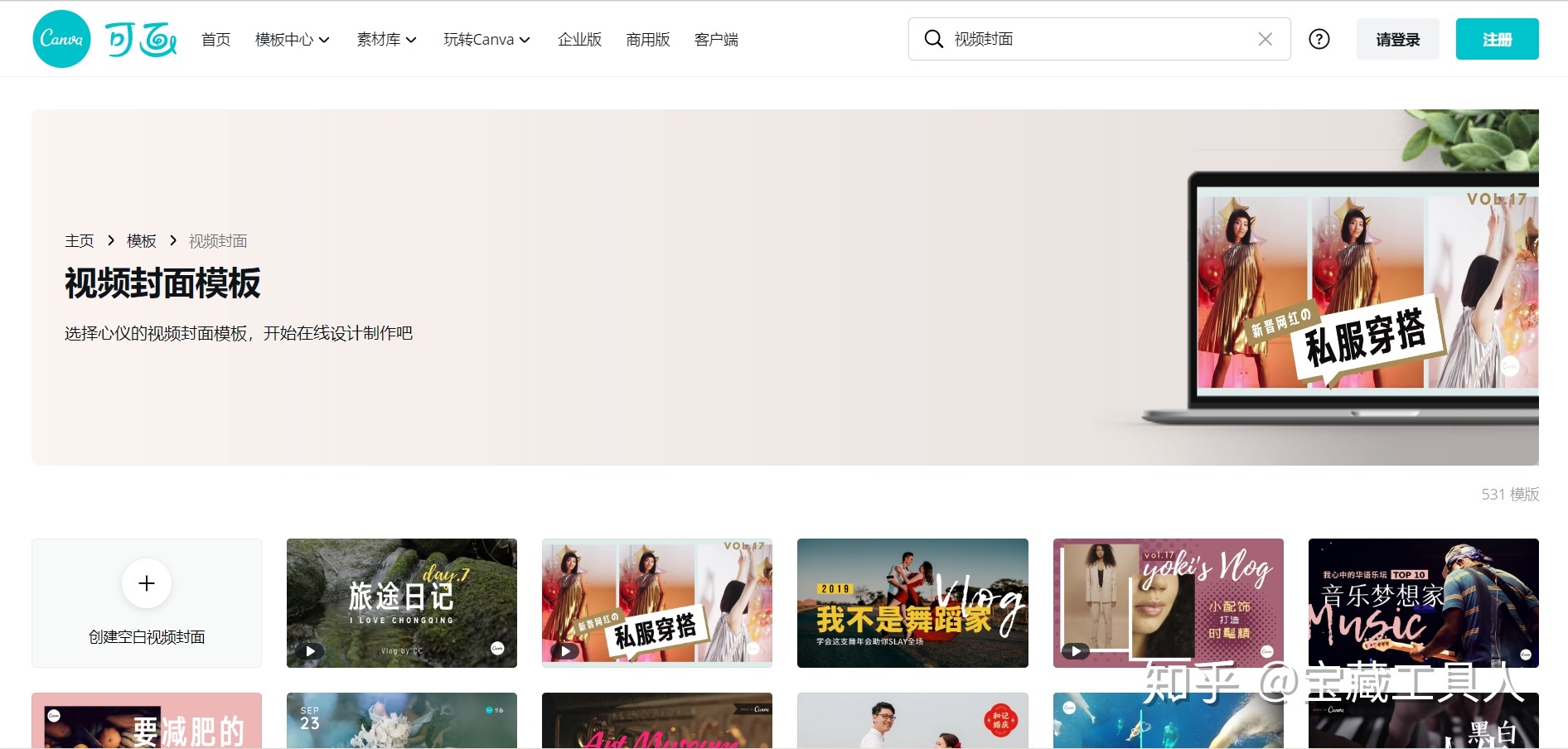This screenshot has height=749, width=1568.
Task: Click the 注册 sign-up button
Action: tap(1497, 40)
